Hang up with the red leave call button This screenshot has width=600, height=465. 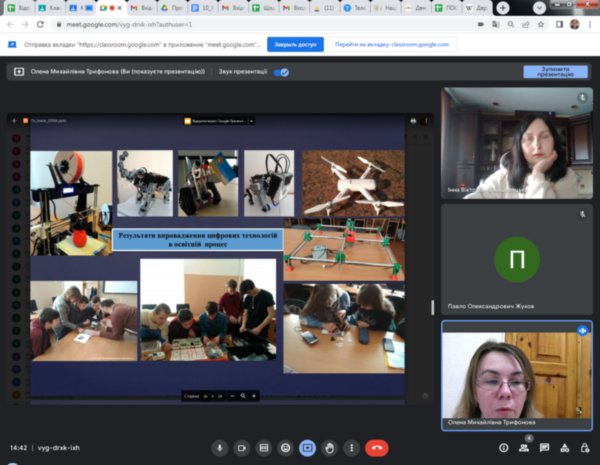pos(377,448)
